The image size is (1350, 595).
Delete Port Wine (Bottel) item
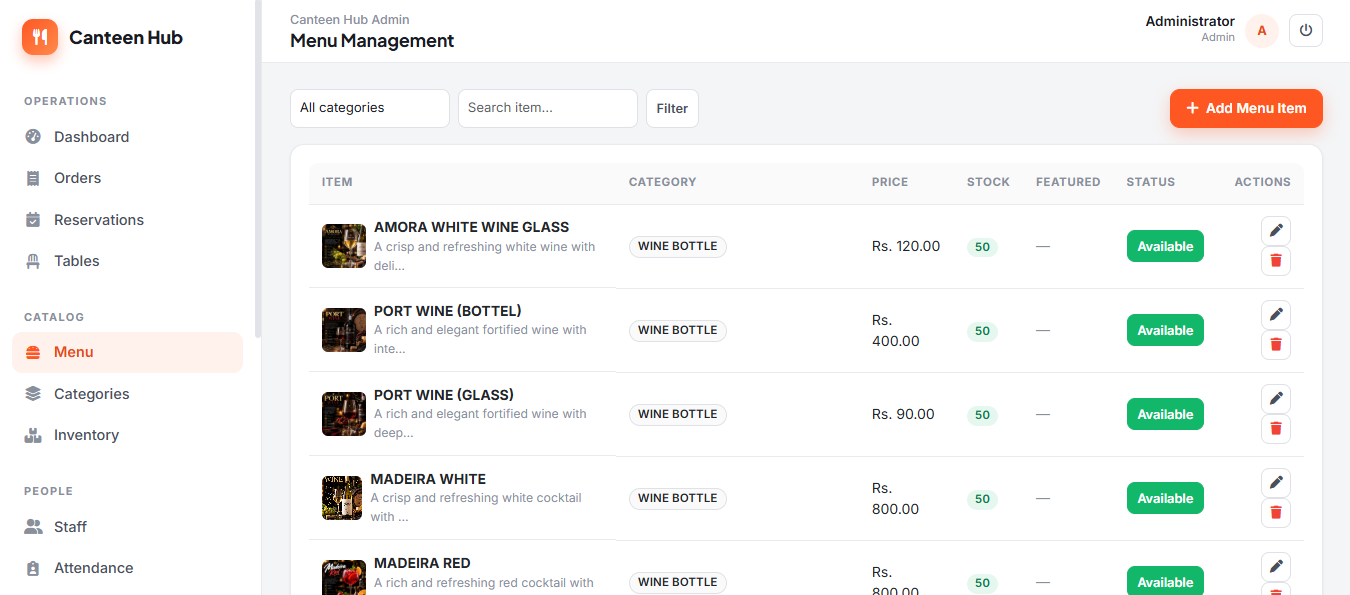click(x=1276, y=345)
